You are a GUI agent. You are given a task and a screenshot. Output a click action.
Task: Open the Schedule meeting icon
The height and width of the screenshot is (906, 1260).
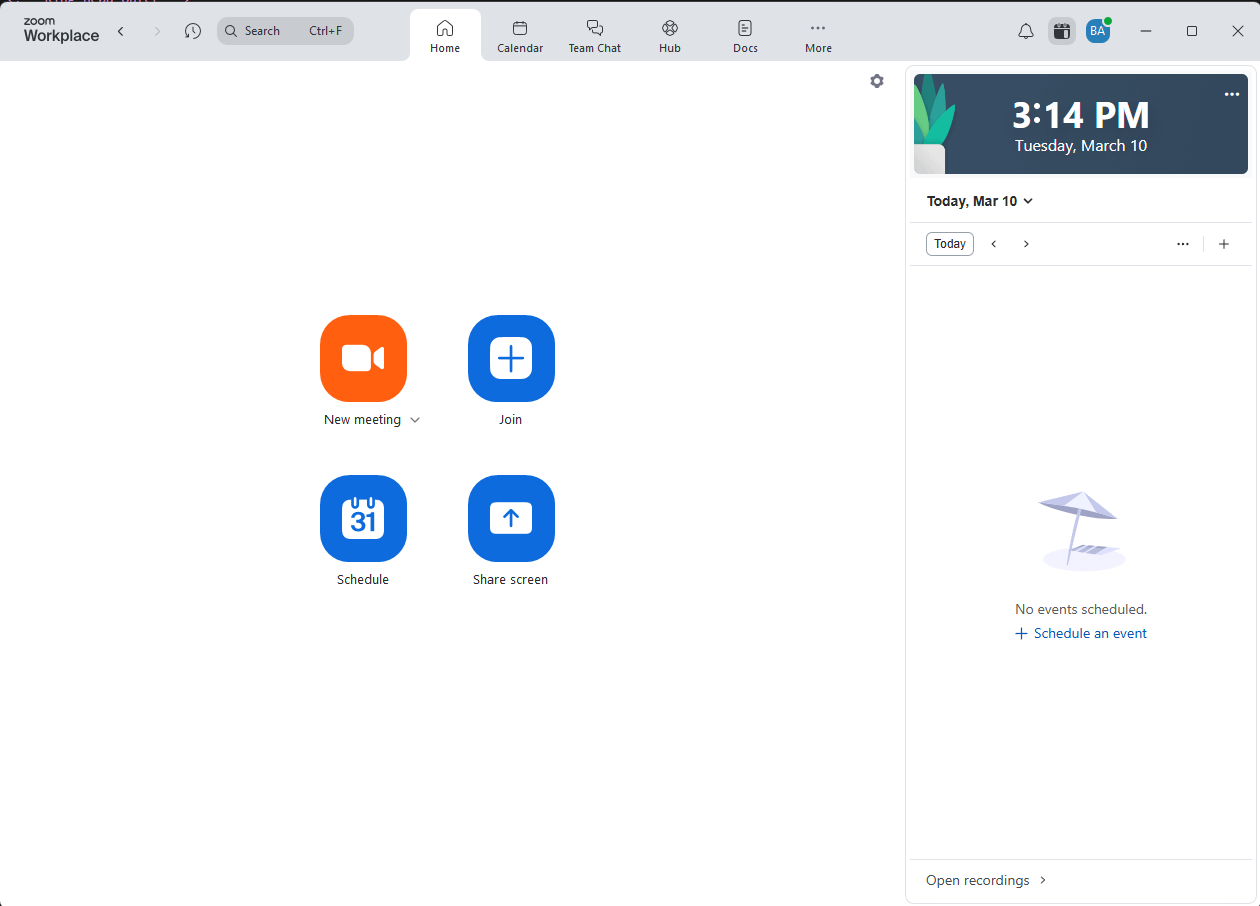[x=363, y=519]
